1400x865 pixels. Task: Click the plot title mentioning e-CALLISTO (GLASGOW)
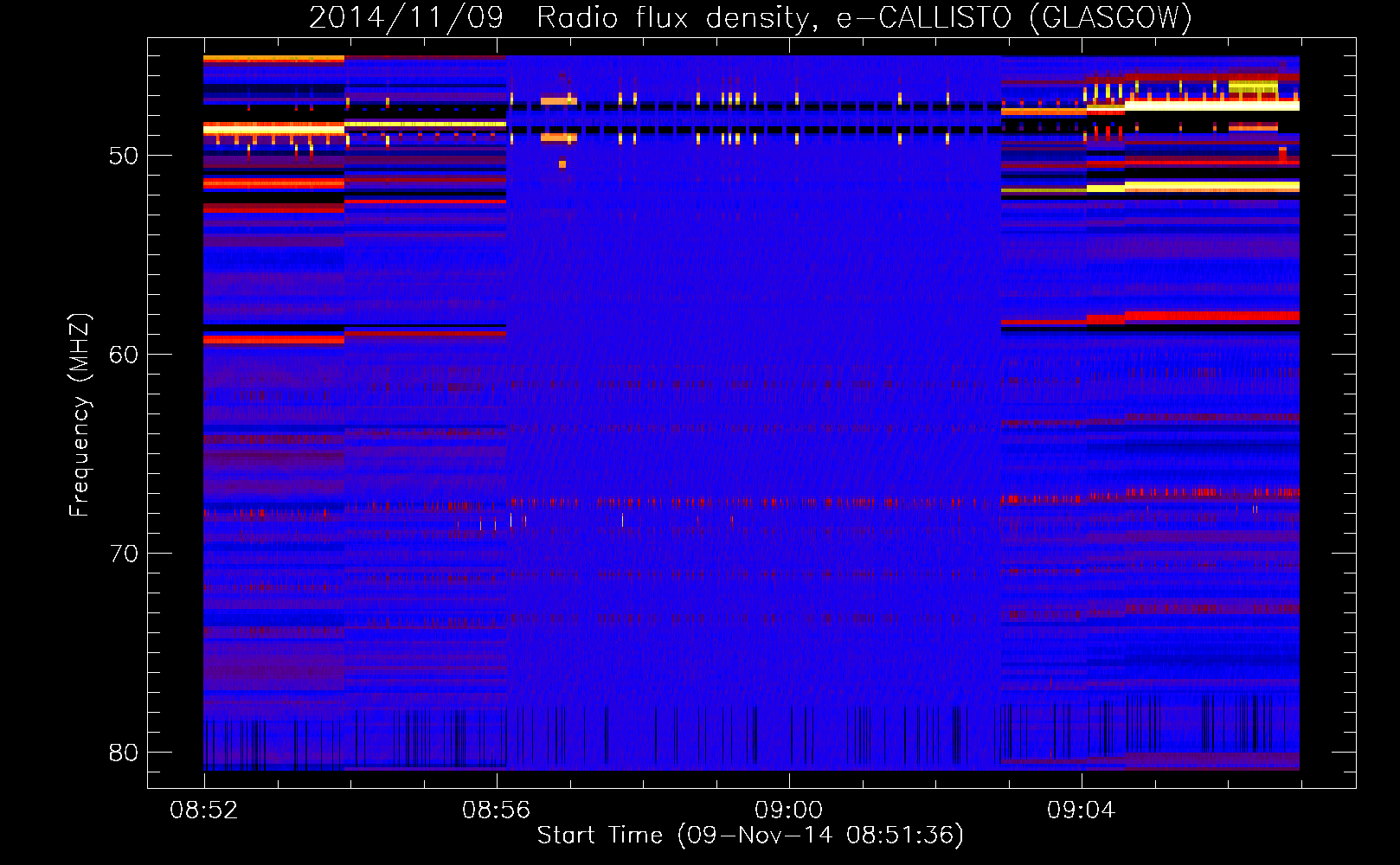(x=750, y=18)
